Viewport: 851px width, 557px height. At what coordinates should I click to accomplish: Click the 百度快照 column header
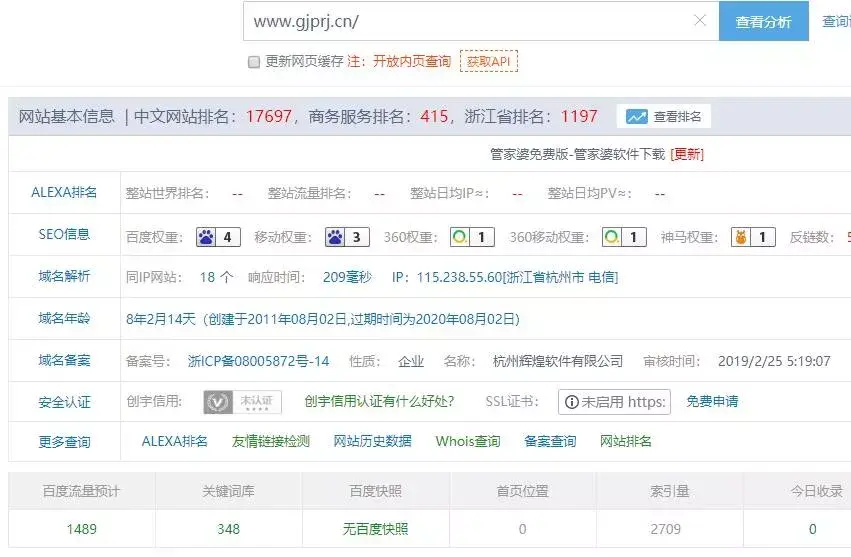pos(376,491)
